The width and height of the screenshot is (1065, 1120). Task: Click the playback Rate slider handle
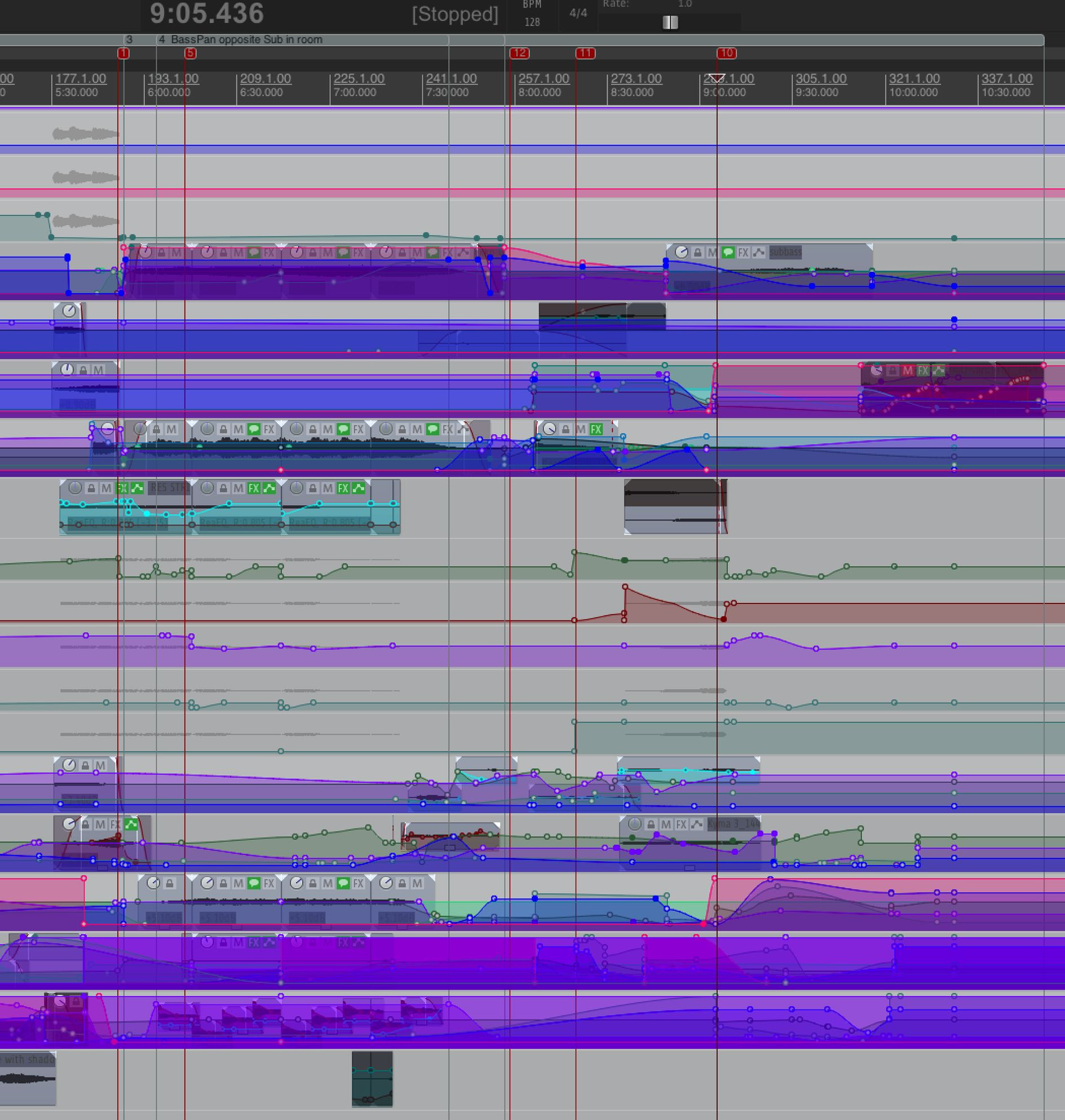(670, 22)
